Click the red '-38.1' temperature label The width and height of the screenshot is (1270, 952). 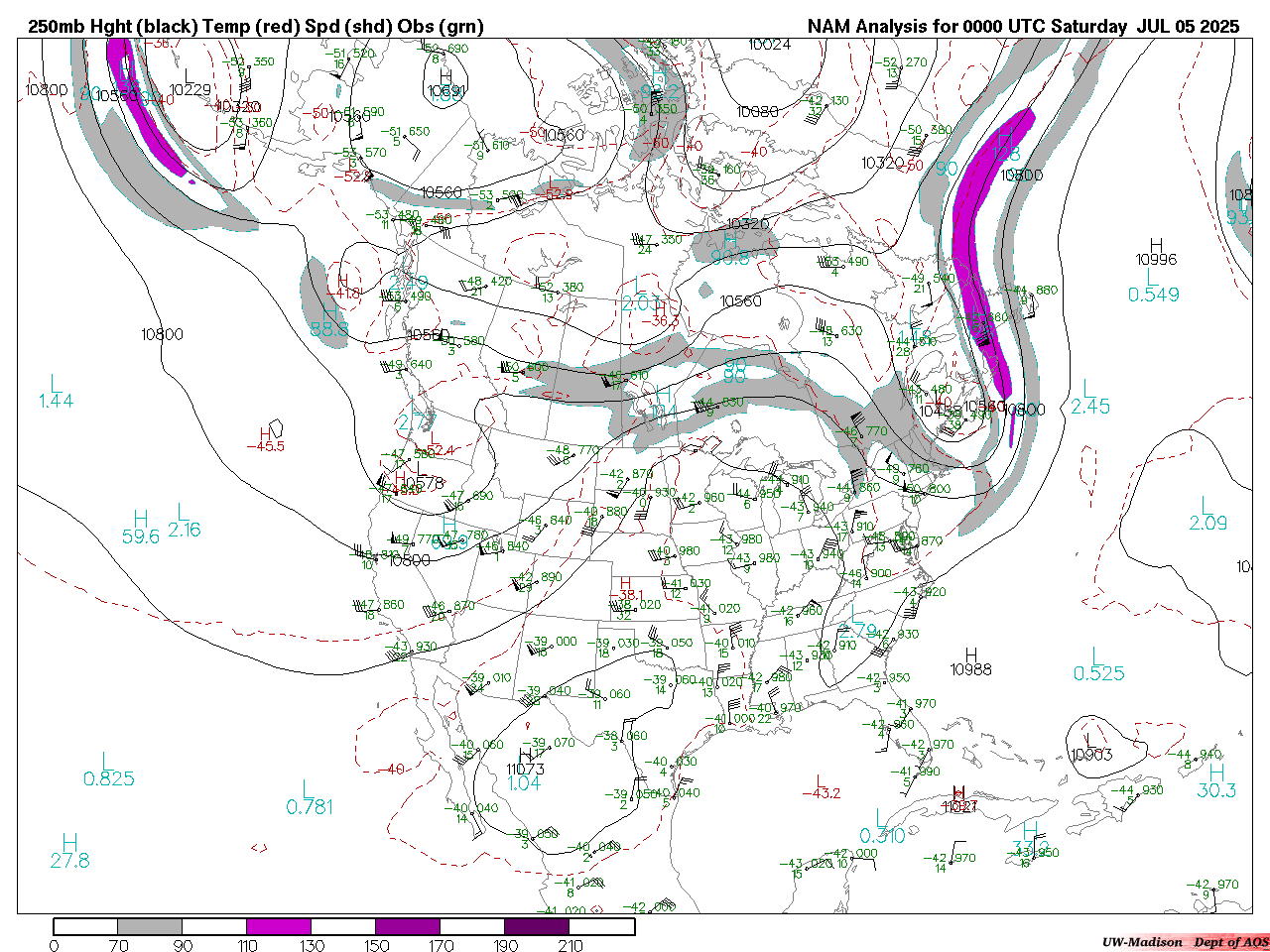point(625,596)
